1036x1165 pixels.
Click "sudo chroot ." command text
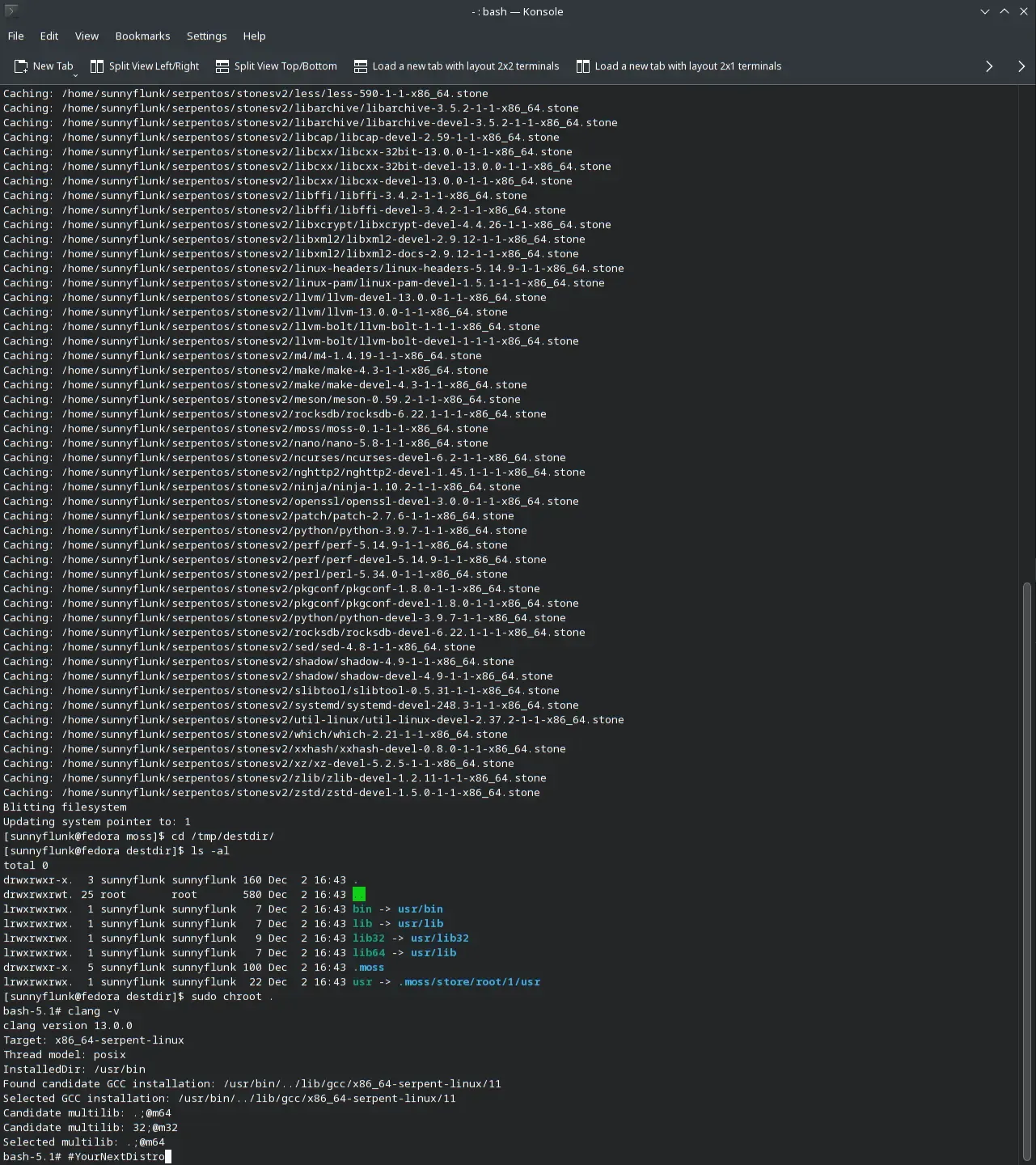pos(232,997)
